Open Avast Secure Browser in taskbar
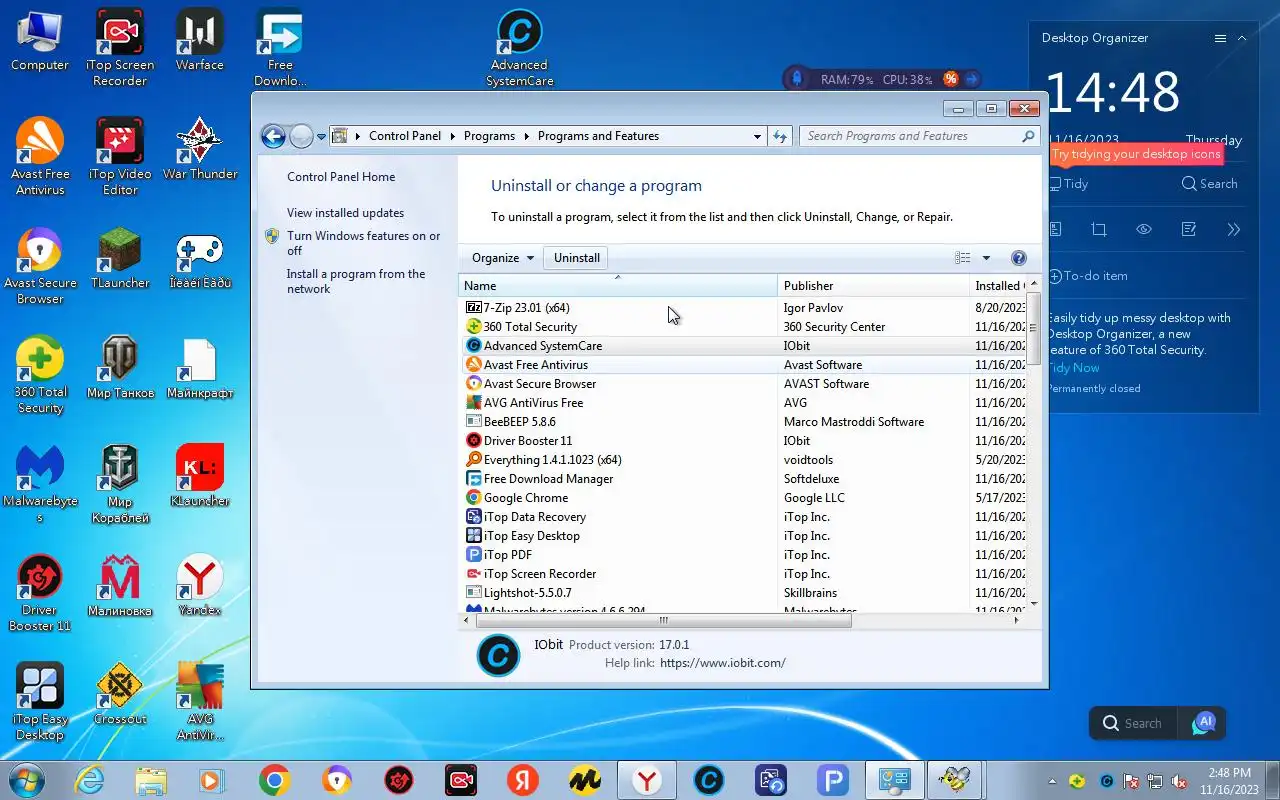The width and height of the screenshot is (1280, 800). coord(336,780)
